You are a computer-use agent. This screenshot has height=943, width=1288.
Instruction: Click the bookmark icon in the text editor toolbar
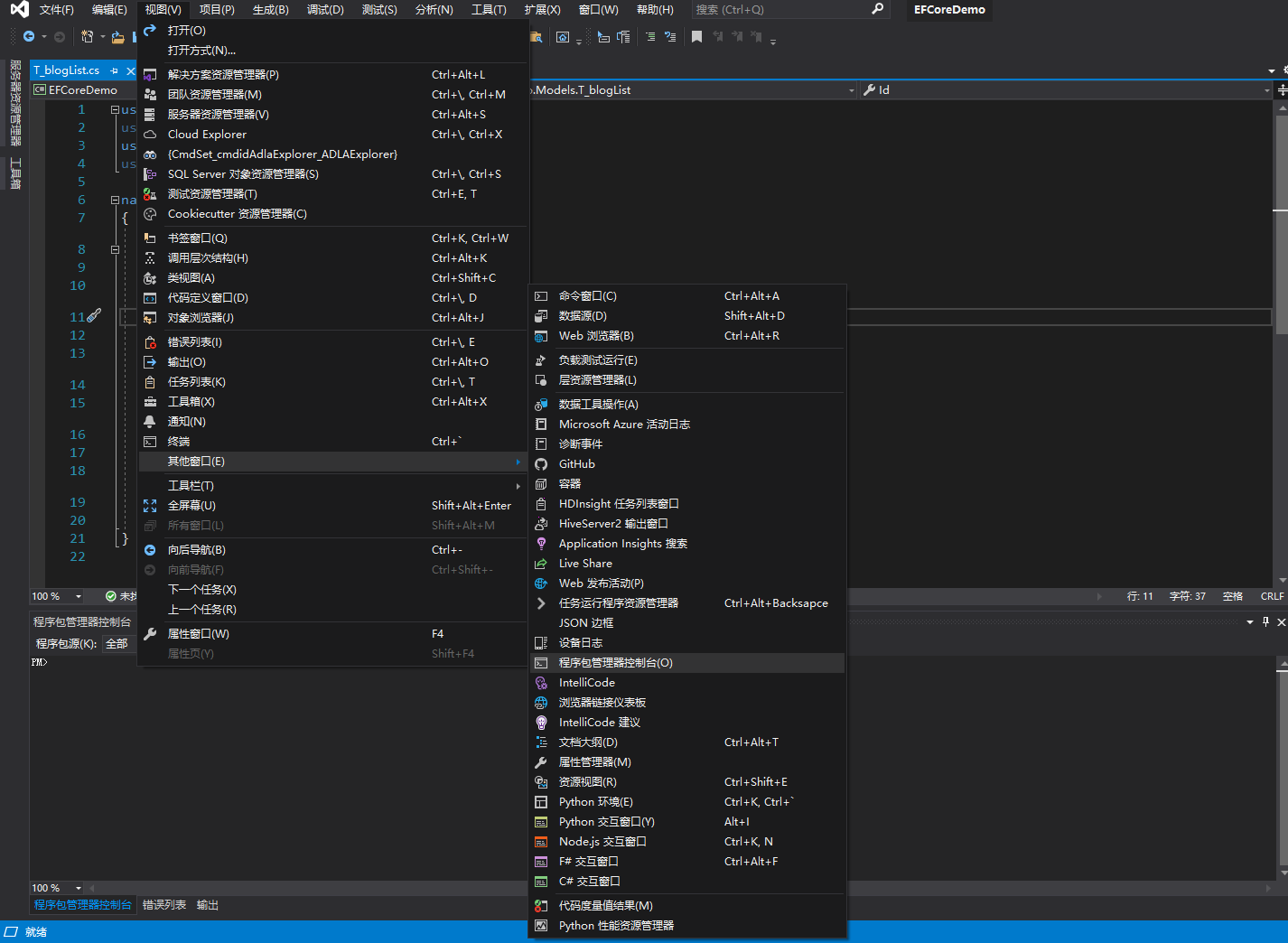[x=695, y=36]
